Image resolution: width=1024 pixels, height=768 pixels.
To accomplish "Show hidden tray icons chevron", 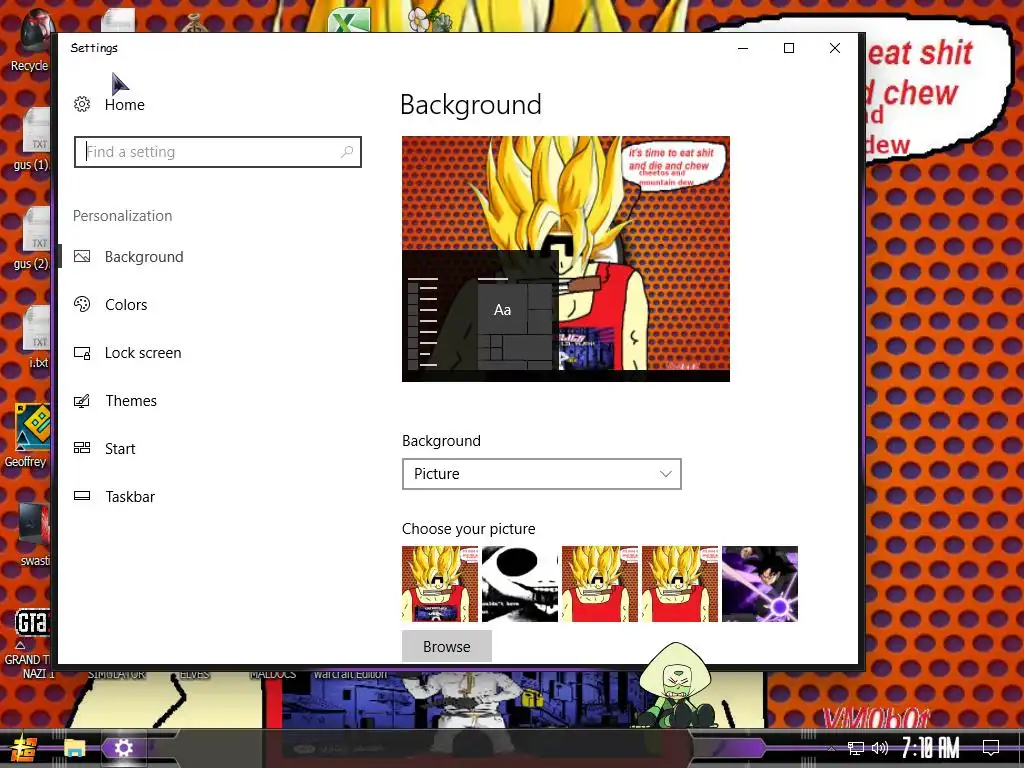I will pos(831,748).
